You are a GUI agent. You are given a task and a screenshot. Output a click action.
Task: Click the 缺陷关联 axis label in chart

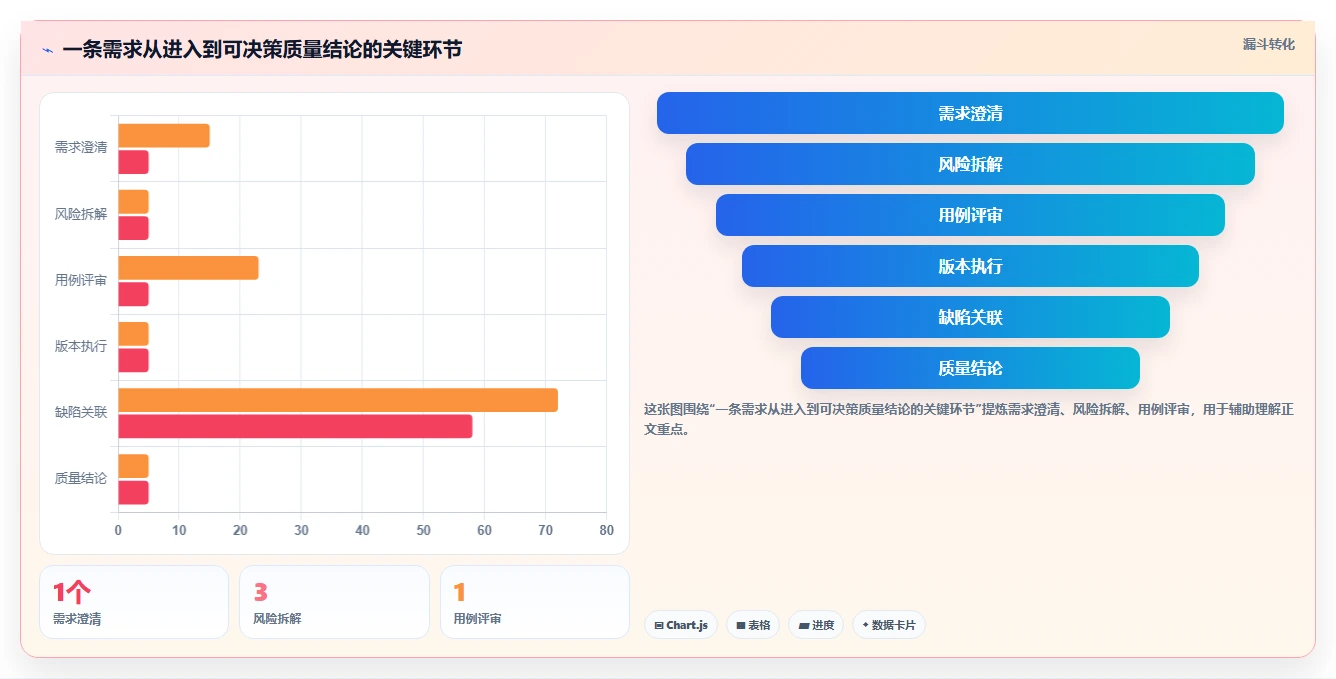click(x=81, y=413)
